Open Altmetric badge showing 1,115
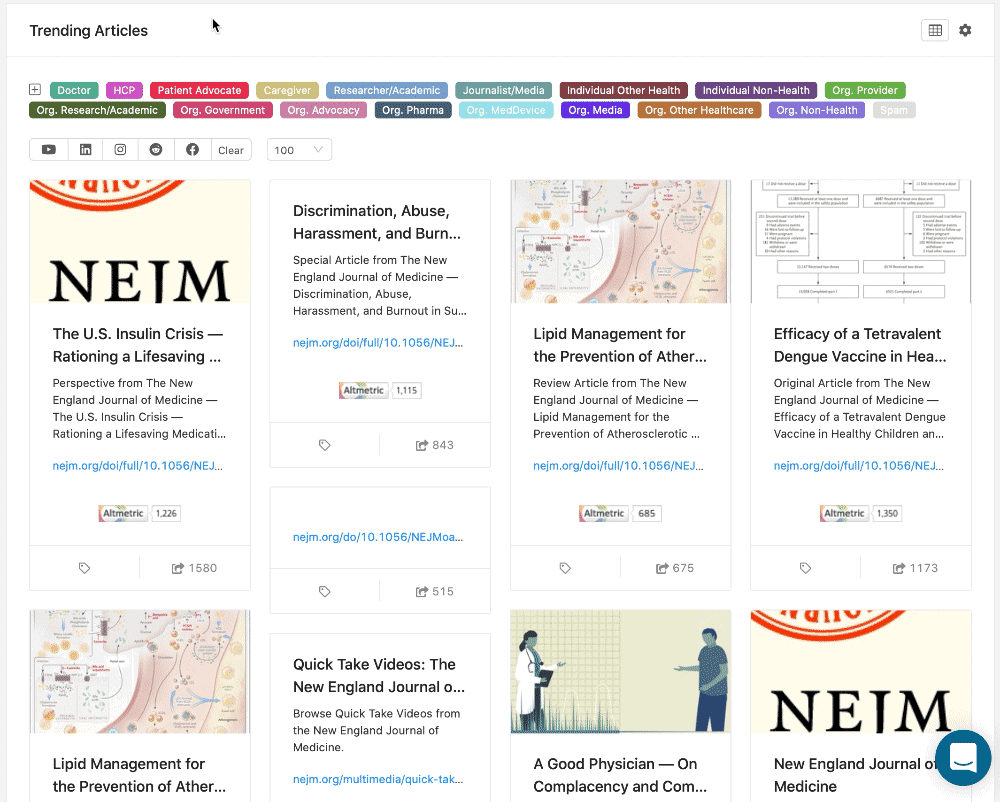This screenshot has height=802, width=1000. click(380, 390)
